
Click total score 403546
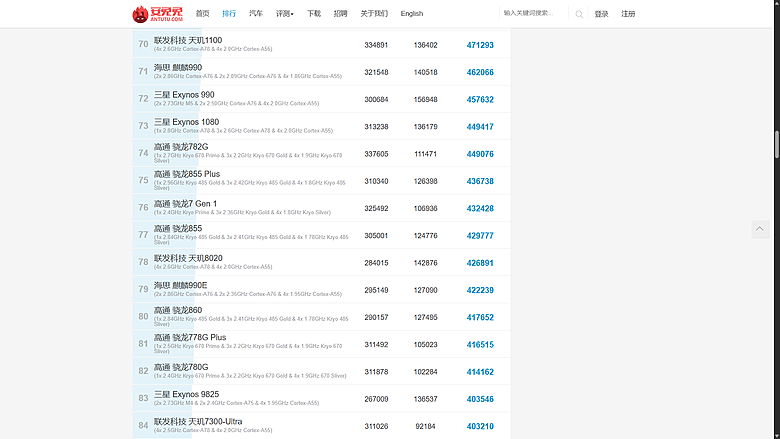480,400
